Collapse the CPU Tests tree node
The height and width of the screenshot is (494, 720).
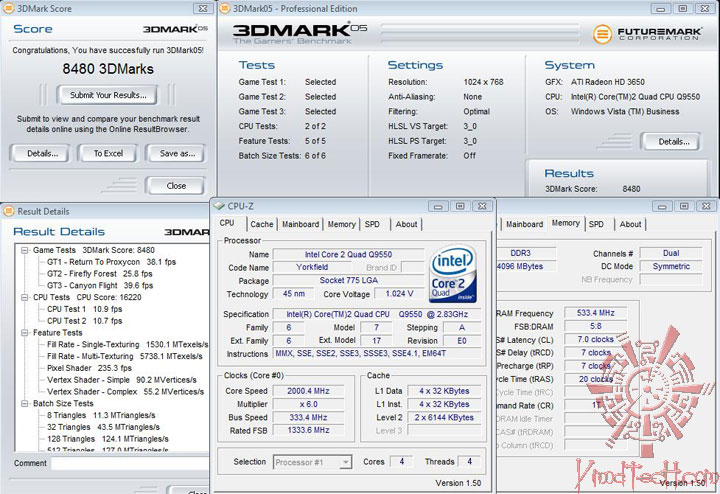24,298
